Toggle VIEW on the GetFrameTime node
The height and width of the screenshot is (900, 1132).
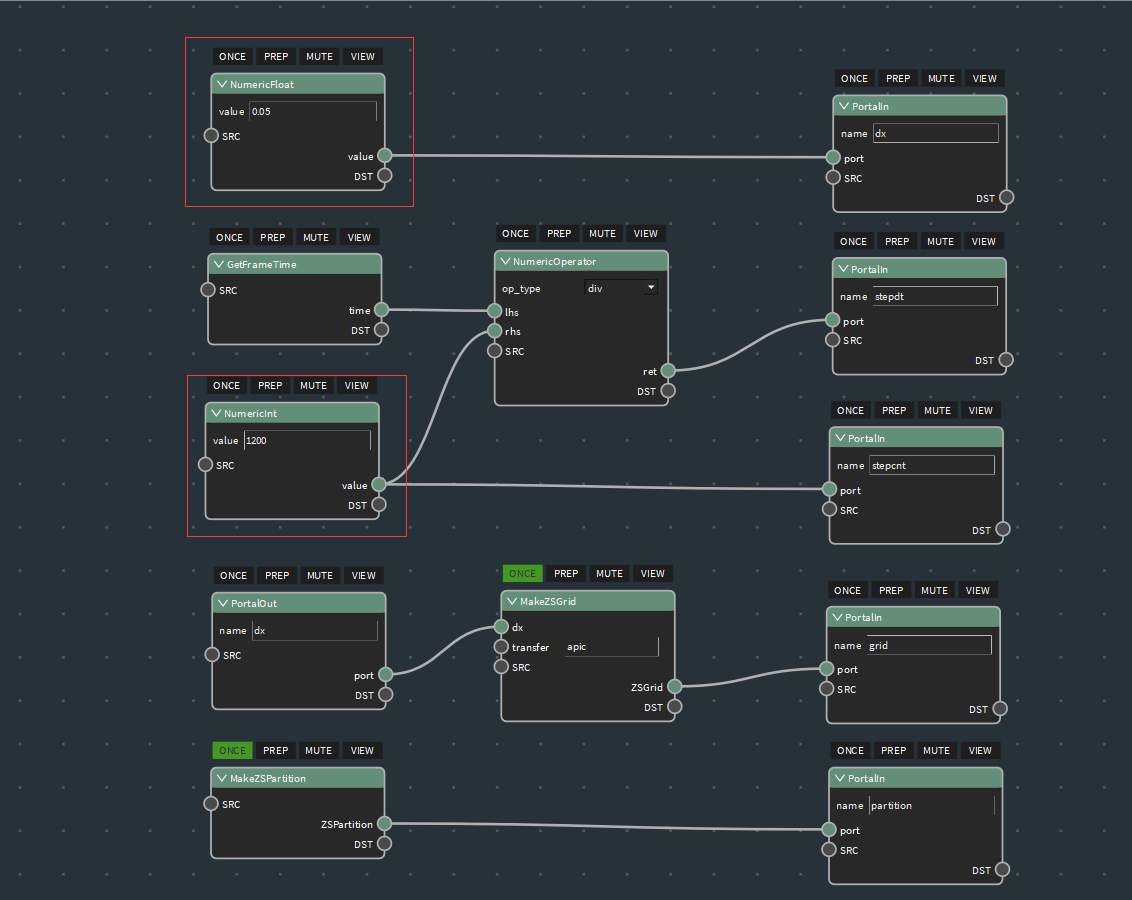point(359,237)
